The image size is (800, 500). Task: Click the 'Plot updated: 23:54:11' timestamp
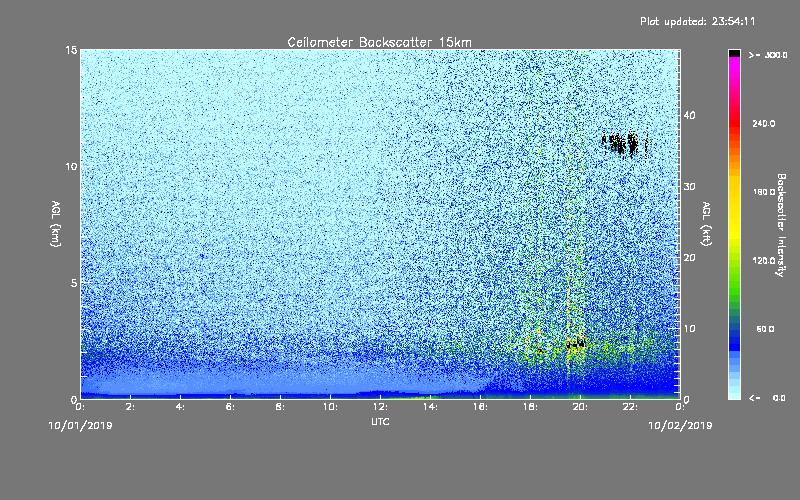(x=697, y=21)
